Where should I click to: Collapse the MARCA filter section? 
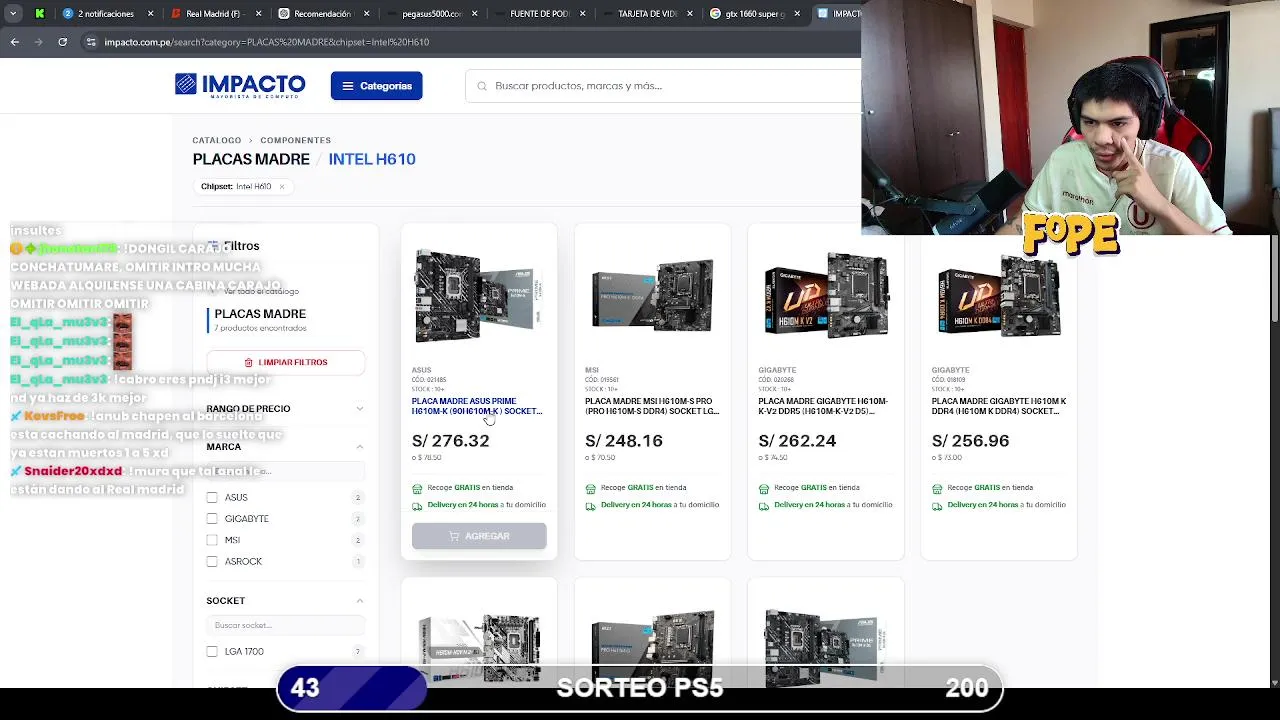coord(360,447)
